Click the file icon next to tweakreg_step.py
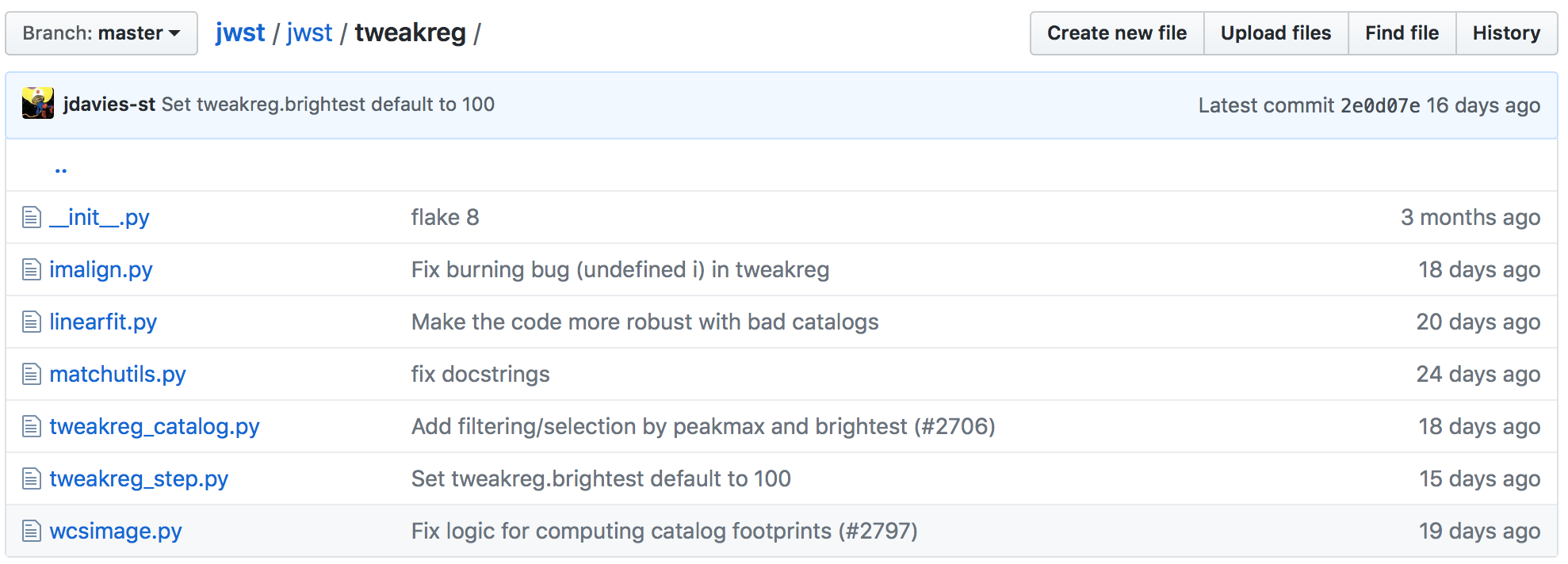 coord(31,478)
